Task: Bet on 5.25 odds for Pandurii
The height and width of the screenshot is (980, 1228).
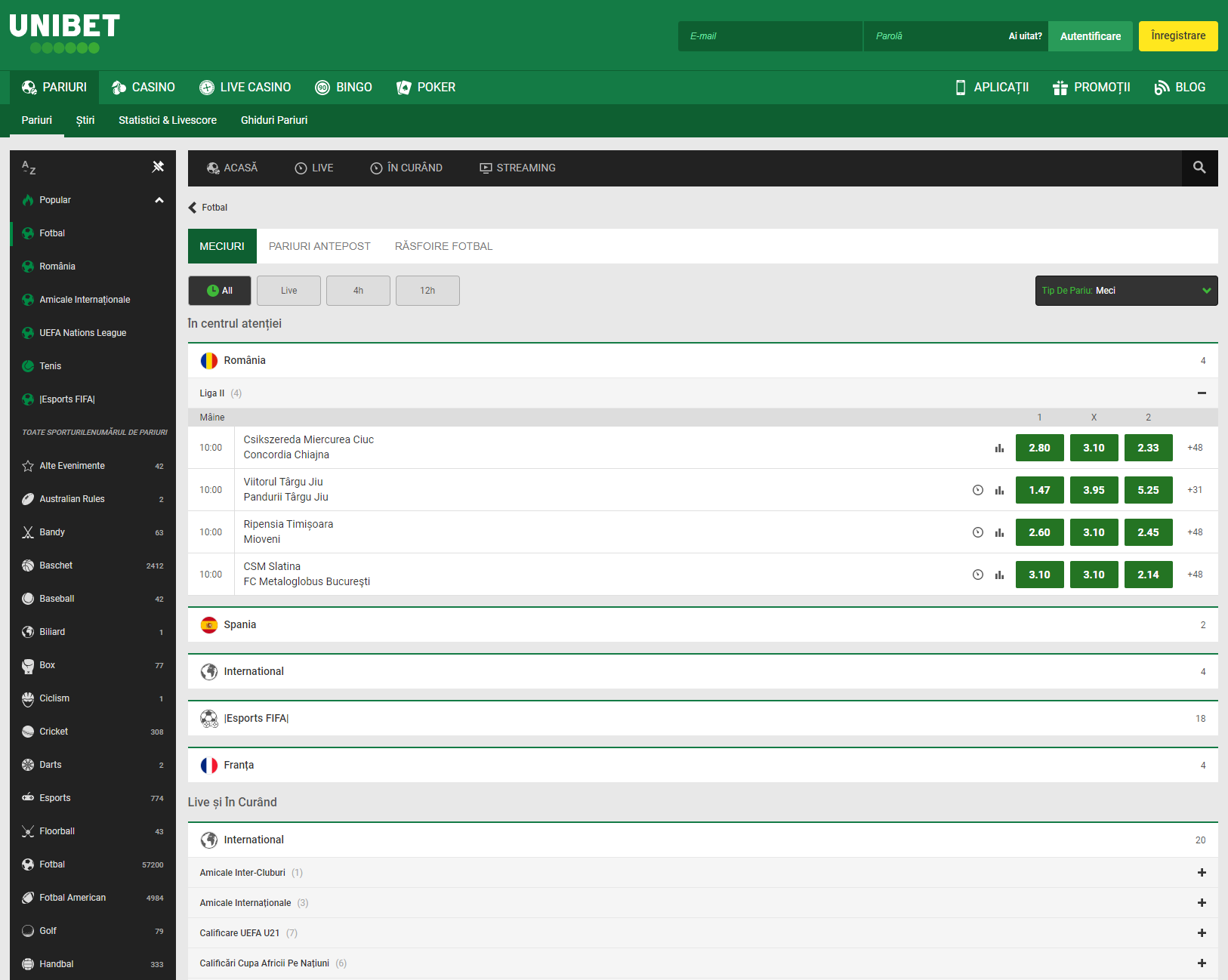Action: (1147, 490)
